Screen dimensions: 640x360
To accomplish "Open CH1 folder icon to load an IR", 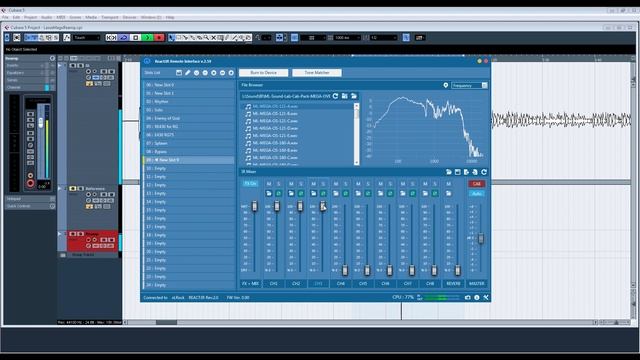I will 269,193.
